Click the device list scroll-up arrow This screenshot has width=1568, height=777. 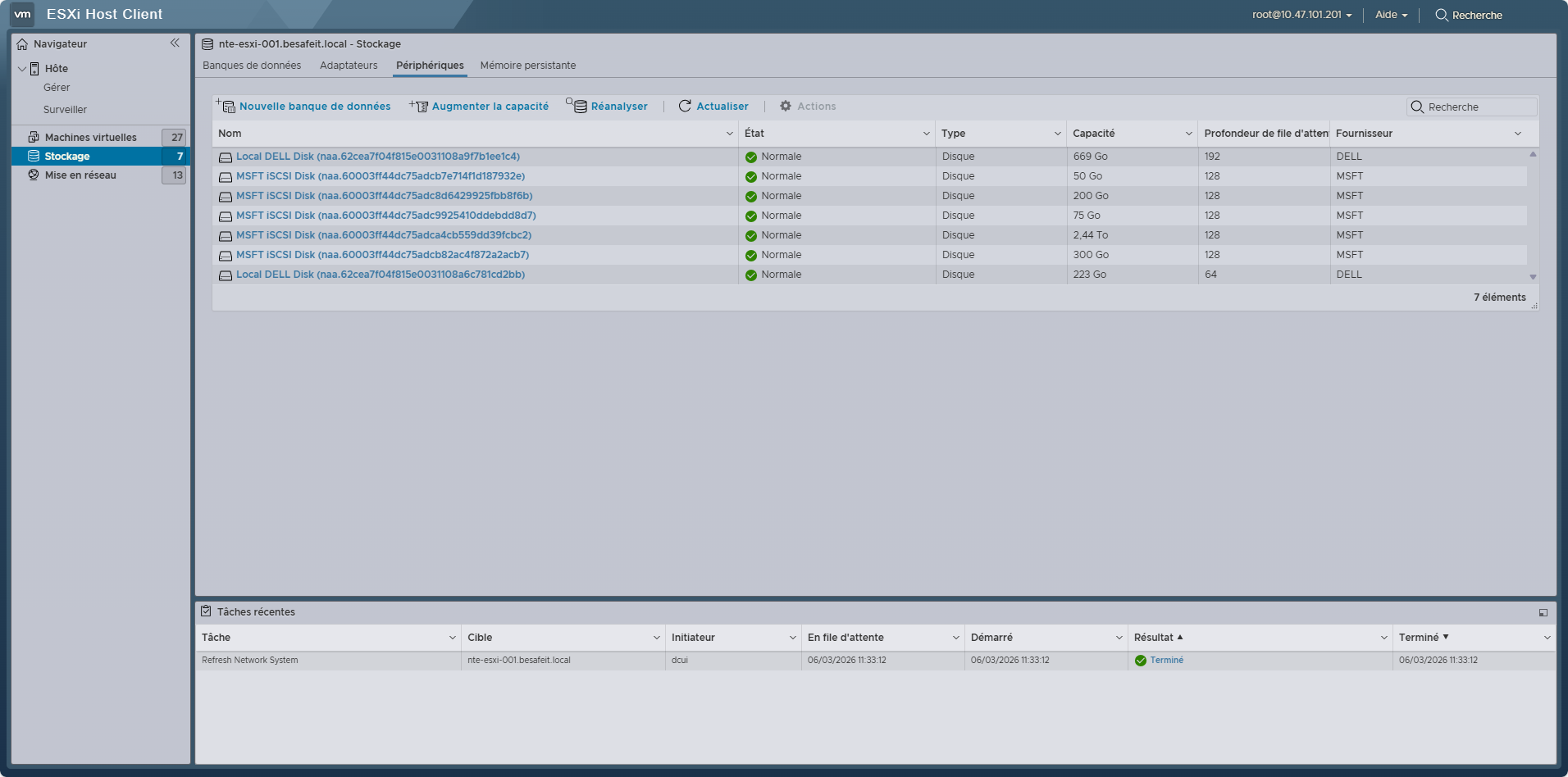[1533, 154]
